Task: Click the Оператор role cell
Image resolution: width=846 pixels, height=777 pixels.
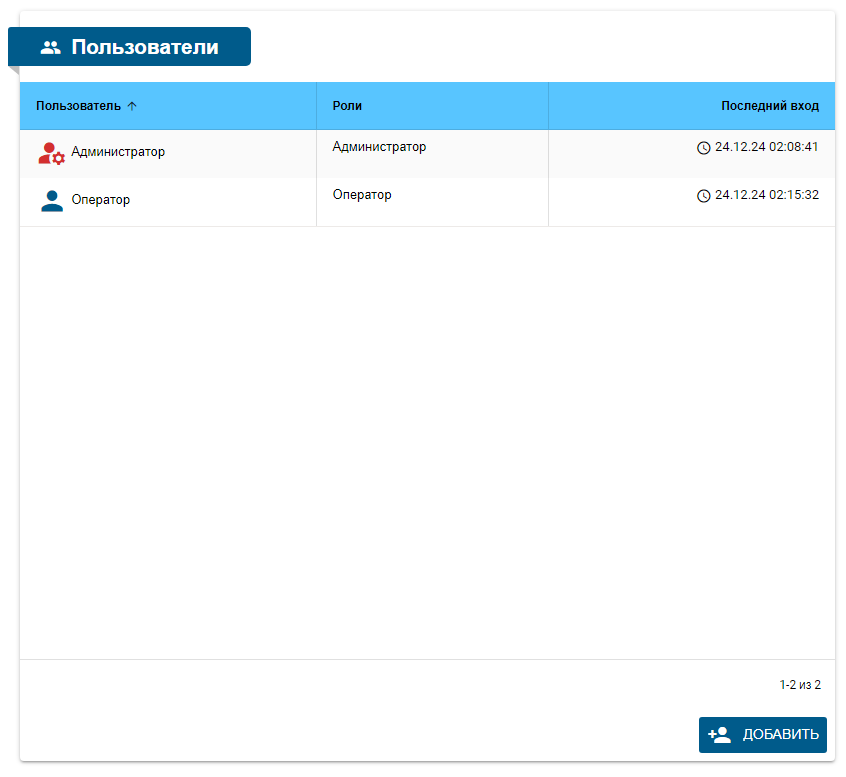Action: pyautogui.click(x=362, y=195)
